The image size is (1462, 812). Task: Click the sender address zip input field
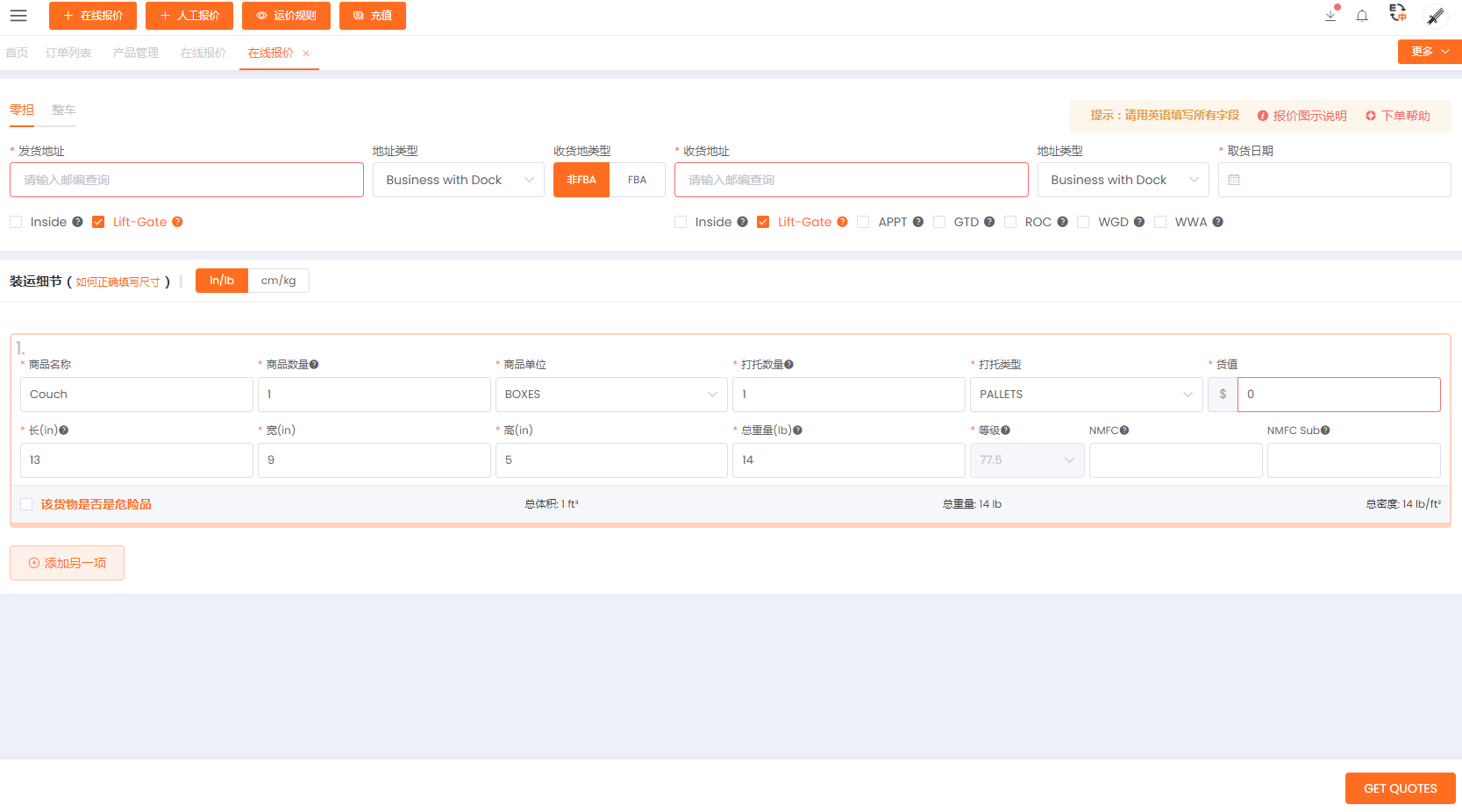click(186, 180)
